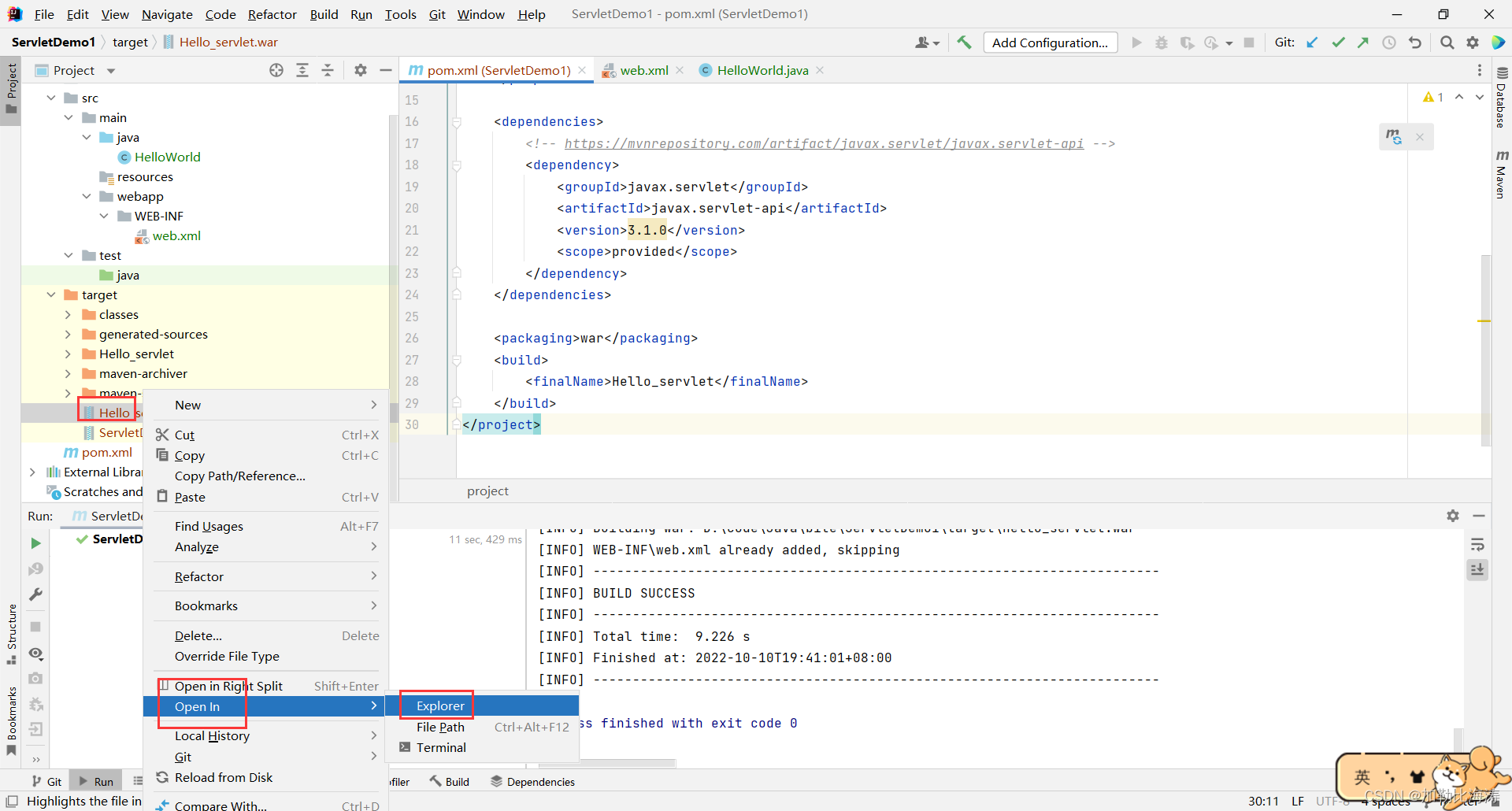Switch to the HelloWorld.java editor tab
This screenshot has width=1512, height=811.
pyautogui.click(x=760, y=70)
